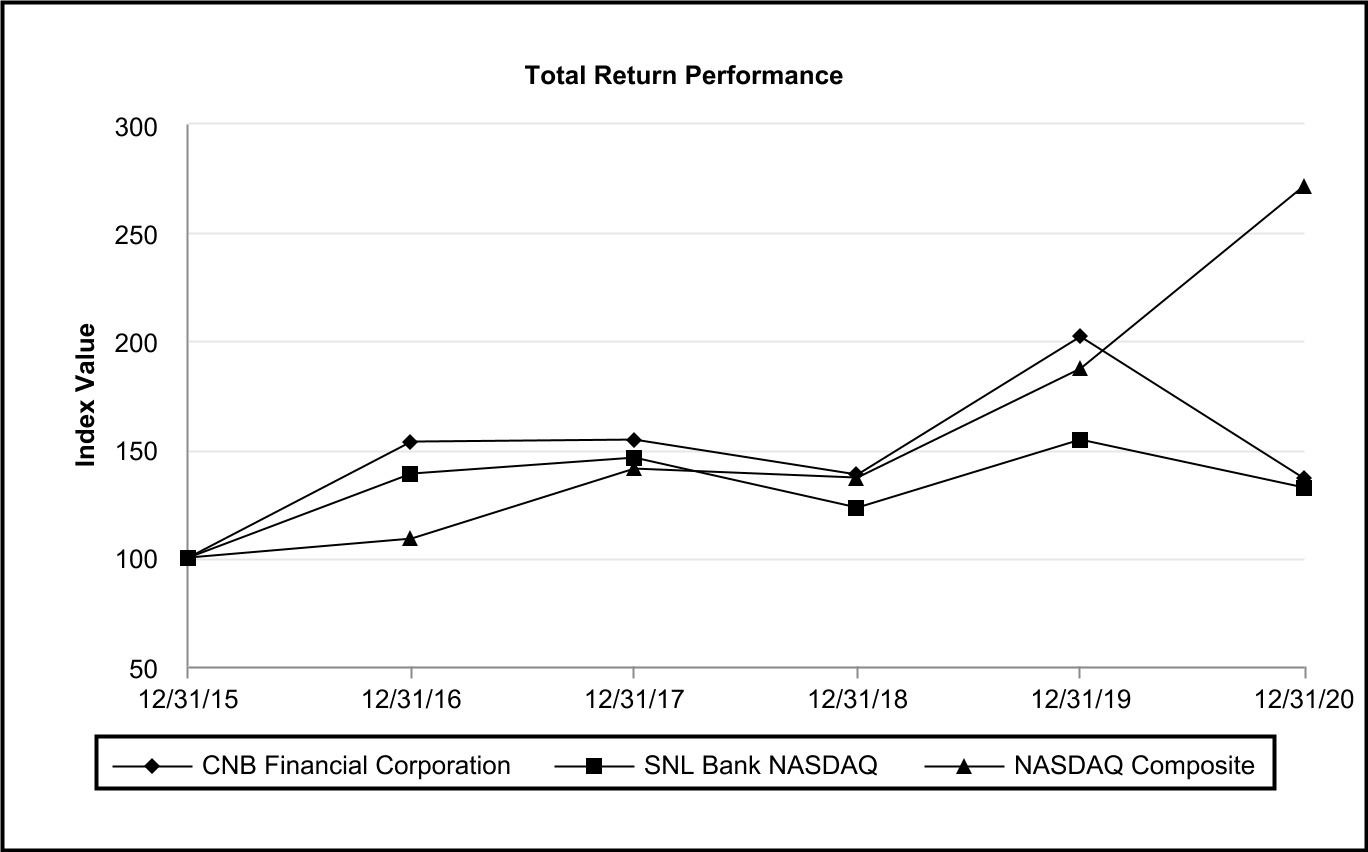Viewport: 1368px width, 852px height.
Task: Select the CNB Financial diamond marker at 12/31/16
Action: coord(410,442)
